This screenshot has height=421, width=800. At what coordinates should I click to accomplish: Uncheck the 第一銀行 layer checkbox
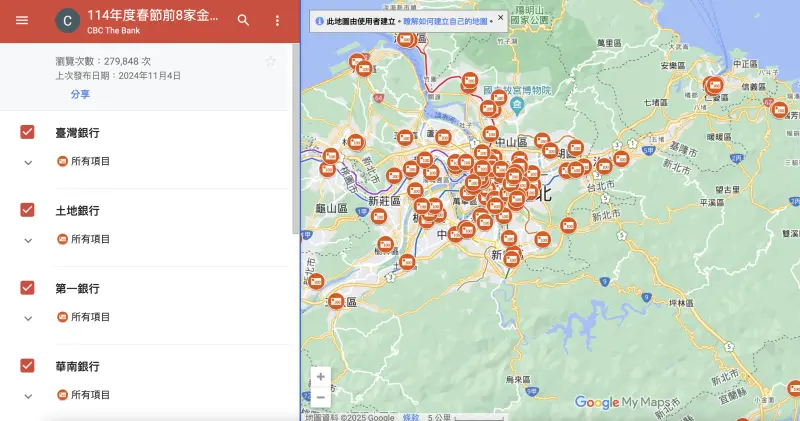[28, 288]
